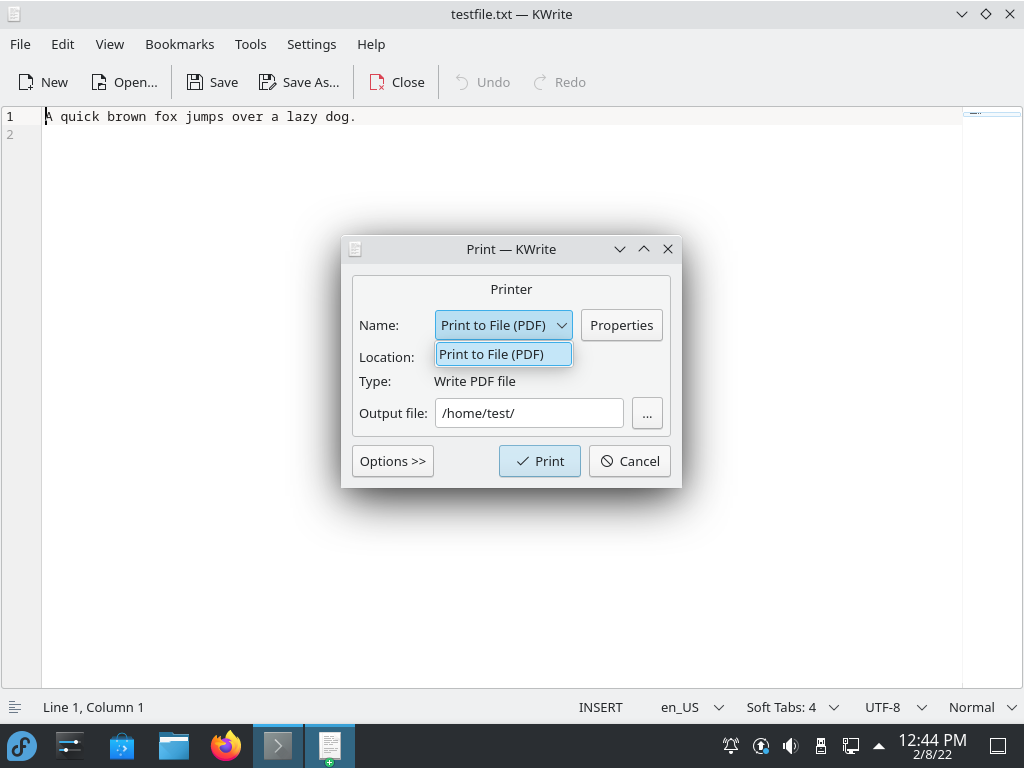Open the Dolphin file manager from the taskbar
Viewport: 1024px width, 768px height.
[174, 746]
